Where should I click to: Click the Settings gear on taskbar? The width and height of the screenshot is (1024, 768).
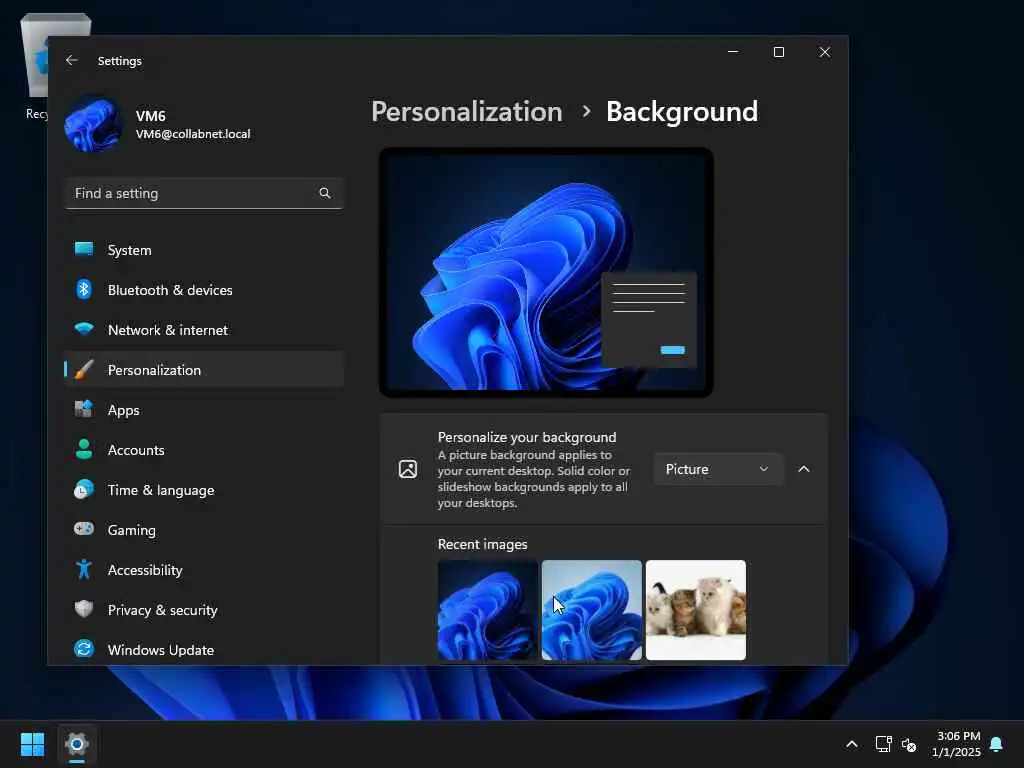click(76, 744)
